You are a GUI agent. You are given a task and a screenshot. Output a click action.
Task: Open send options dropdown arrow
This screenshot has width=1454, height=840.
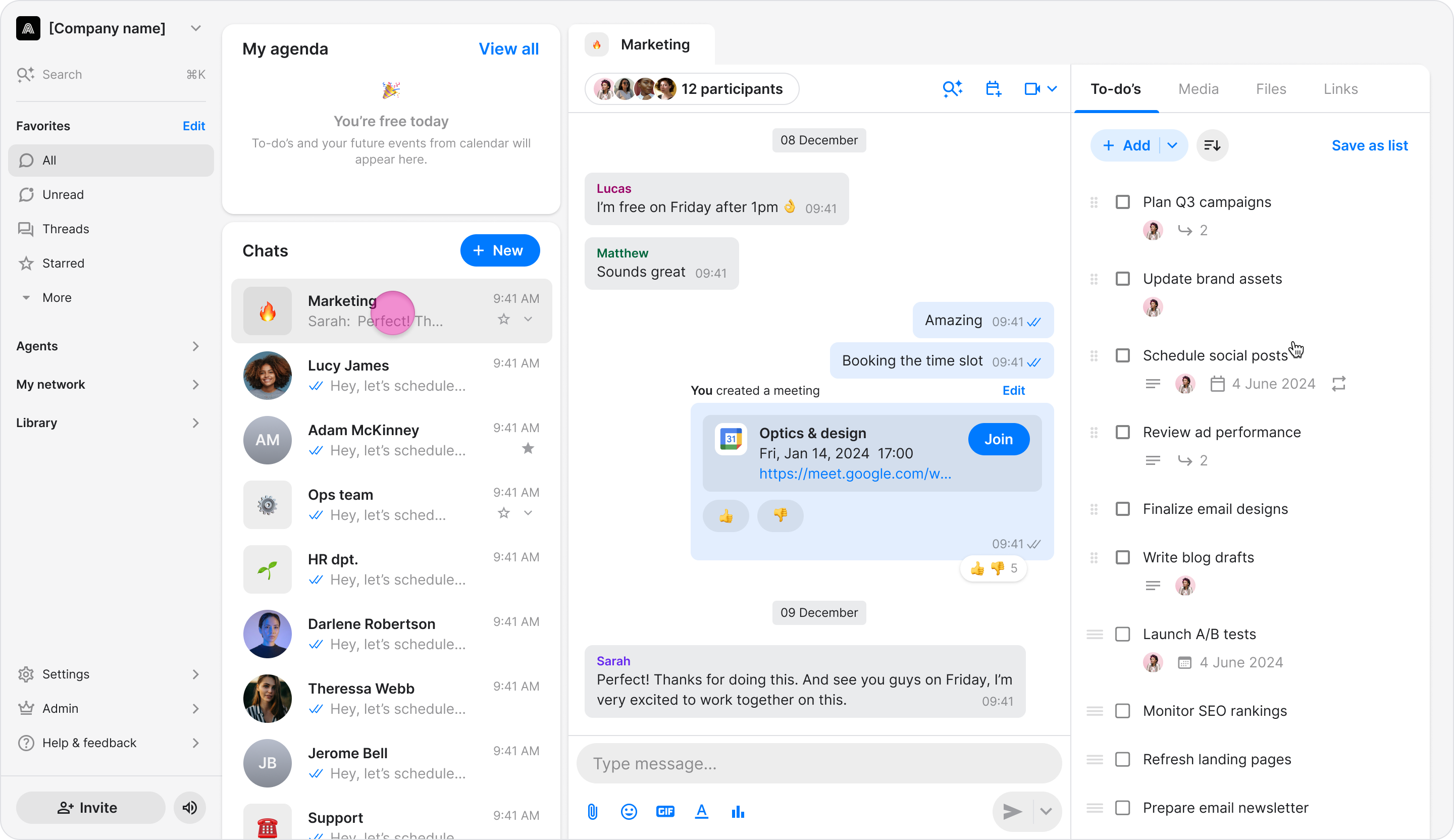click(x=1046, y=812)
